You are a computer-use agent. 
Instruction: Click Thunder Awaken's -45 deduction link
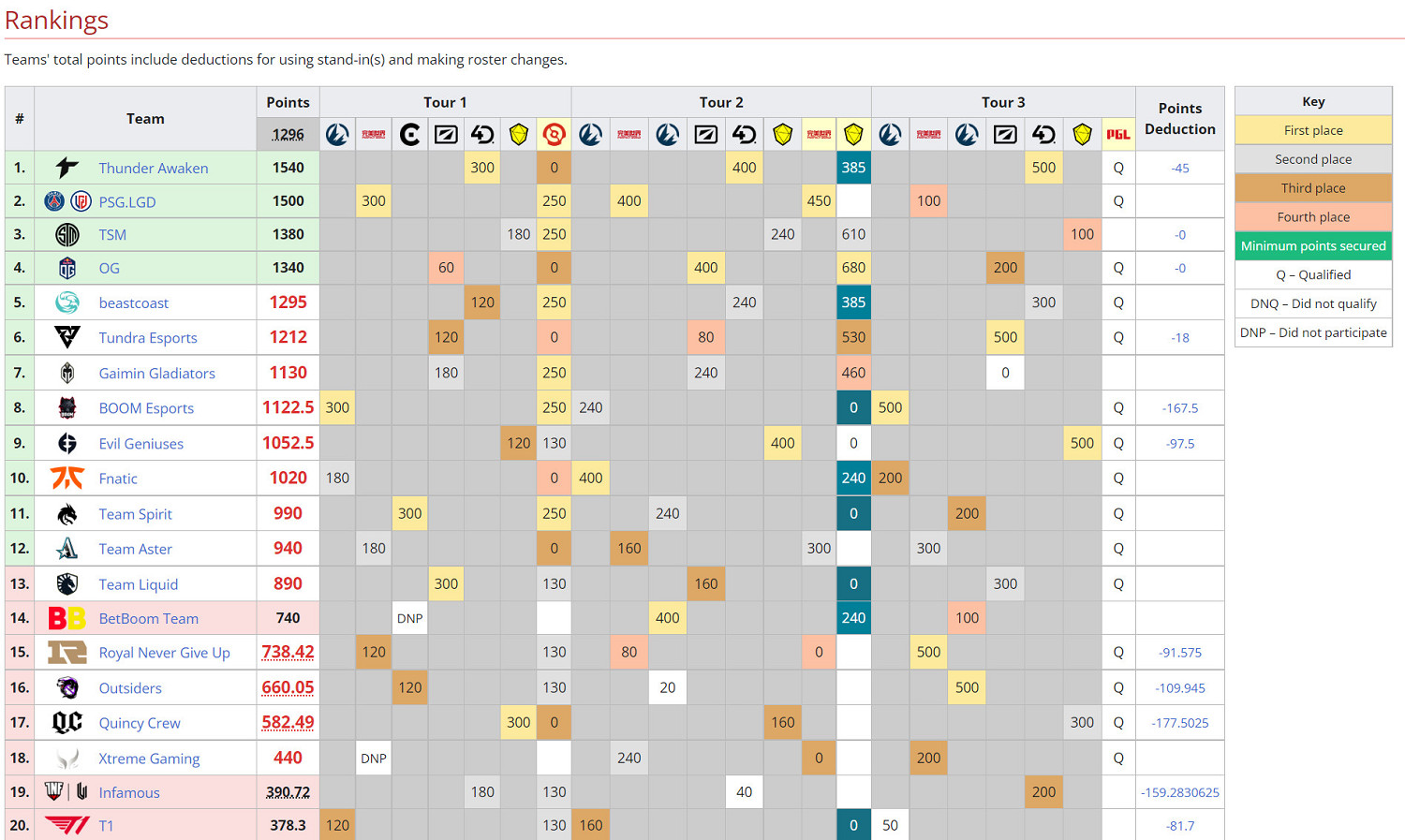[x=1179, y=168]
